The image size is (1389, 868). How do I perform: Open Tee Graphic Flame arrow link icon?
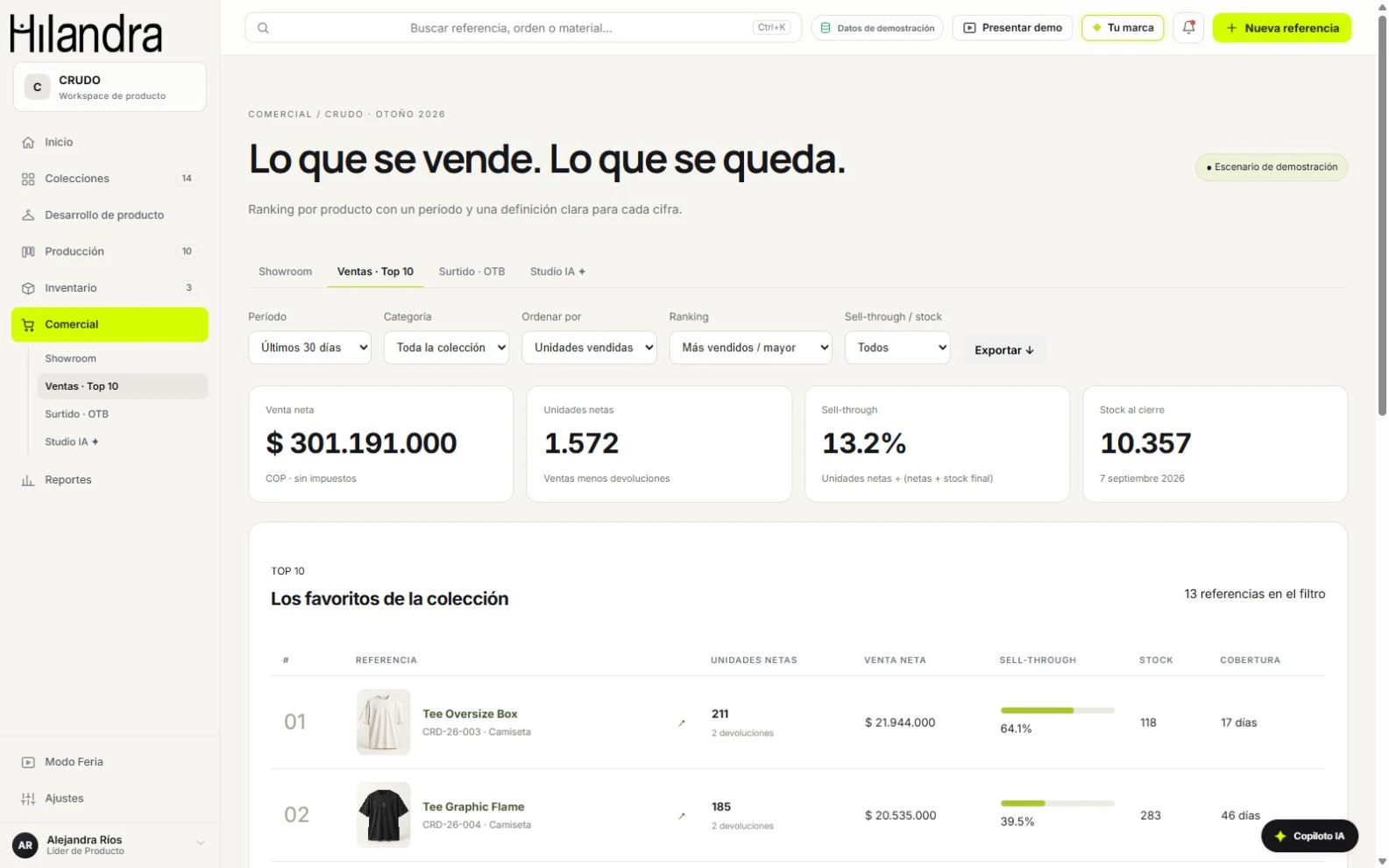(682, 815)
